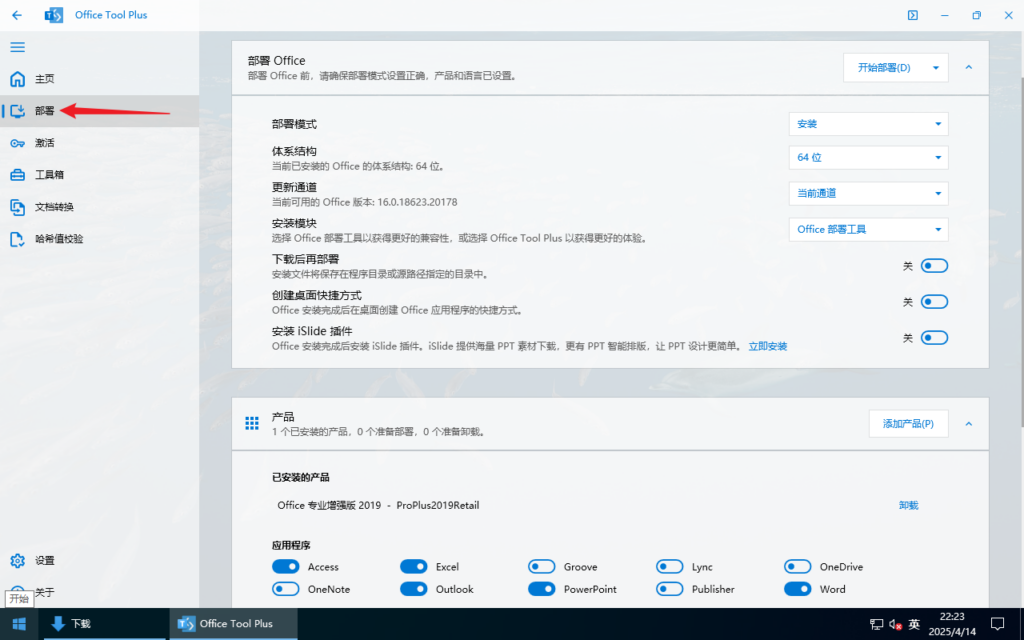1024x640 pixels.
Task: Disable the PowerPoint application toggle
Action: click(541, 589)
